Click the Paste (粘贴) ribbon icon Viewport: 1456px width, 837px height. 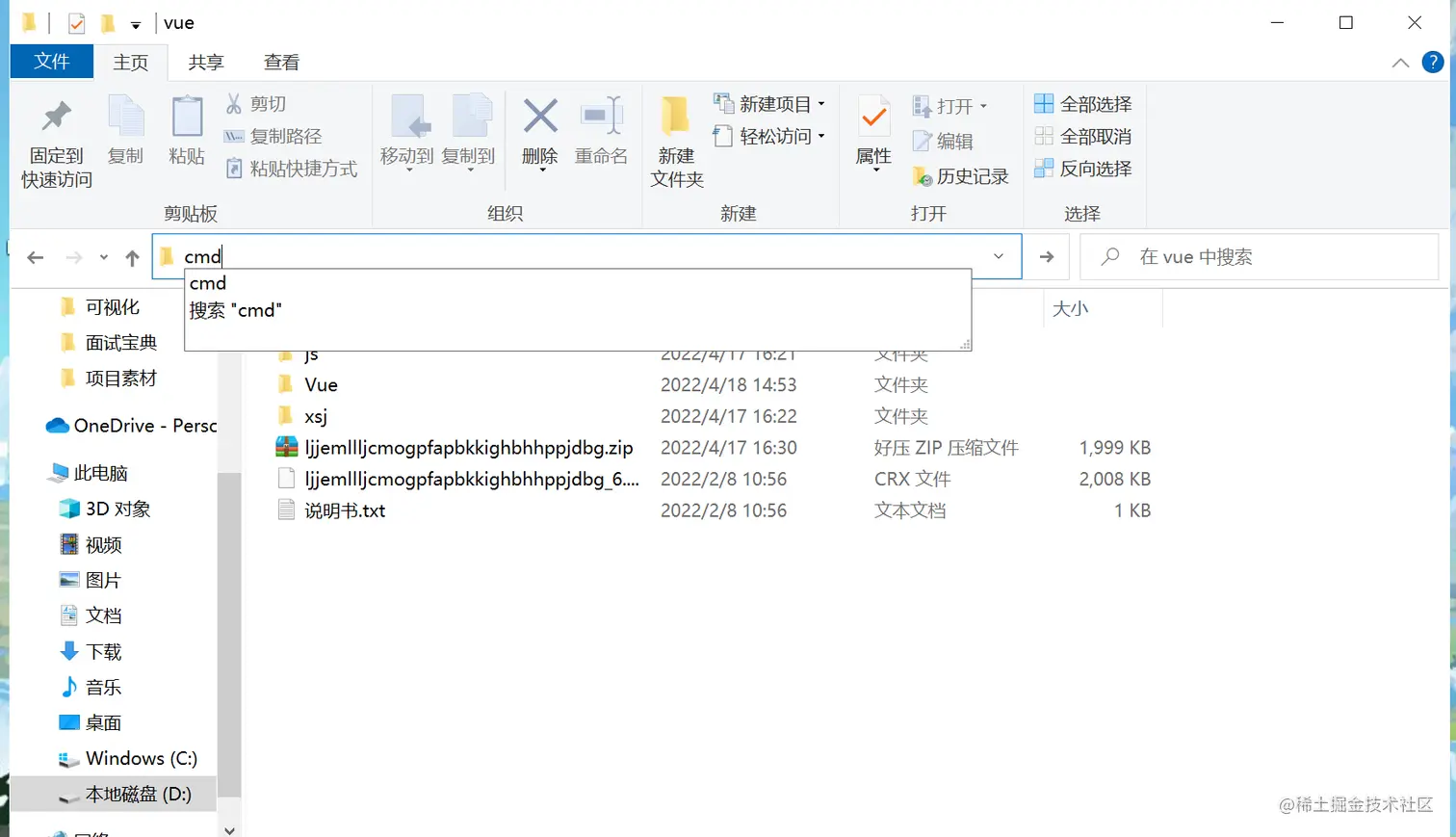pos(187,118)
